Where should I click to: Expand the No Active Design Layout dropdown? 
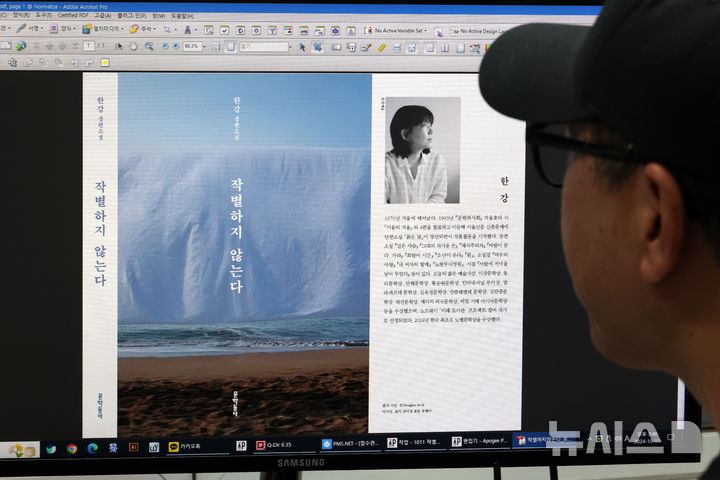click(x=479, y=31)
